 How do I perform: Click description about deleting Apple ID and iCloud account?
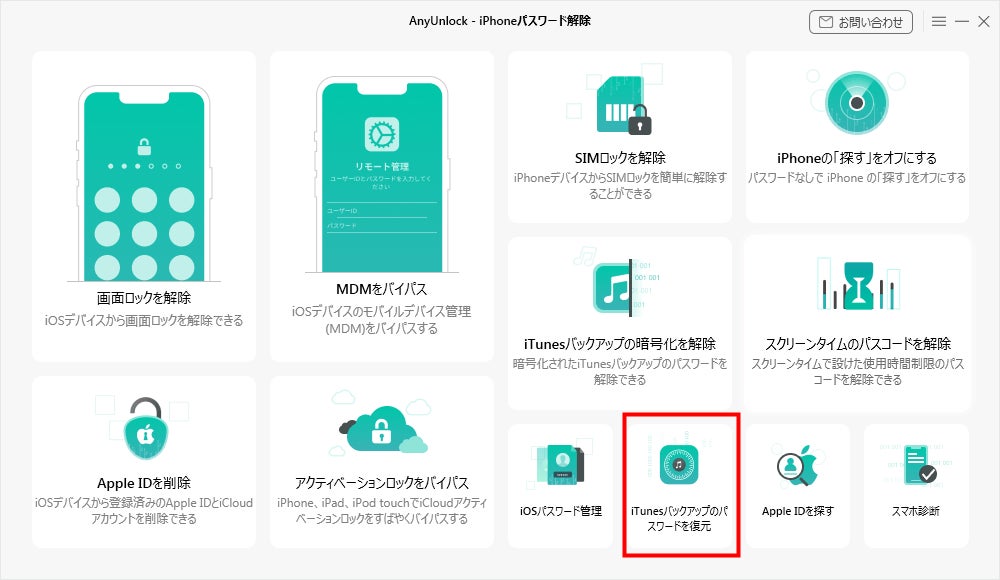(144, 511)
